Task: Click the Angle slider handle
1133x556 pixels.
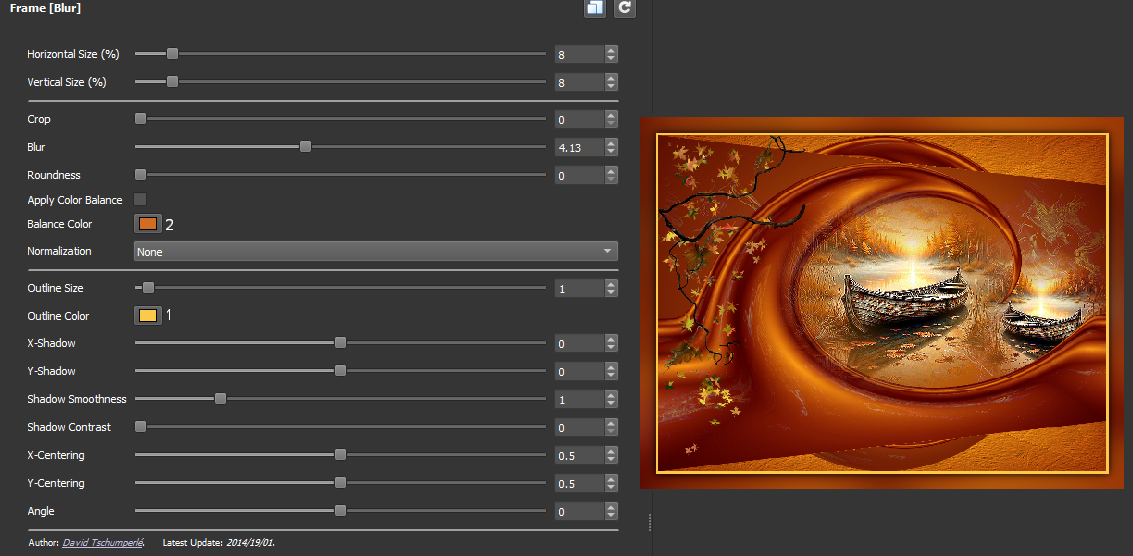Action: point(340,510)
